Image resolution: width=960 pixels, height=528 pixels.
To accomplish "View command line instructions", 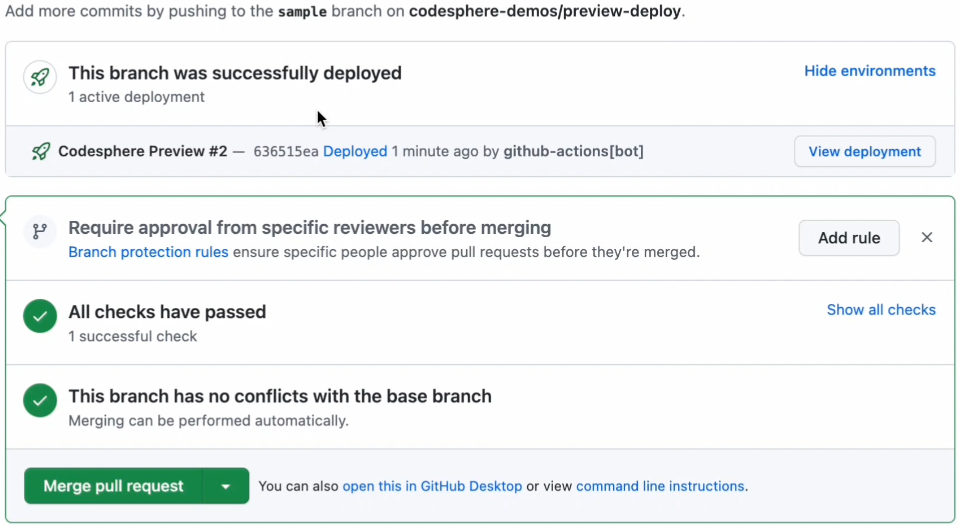I will tap(660, 486).
